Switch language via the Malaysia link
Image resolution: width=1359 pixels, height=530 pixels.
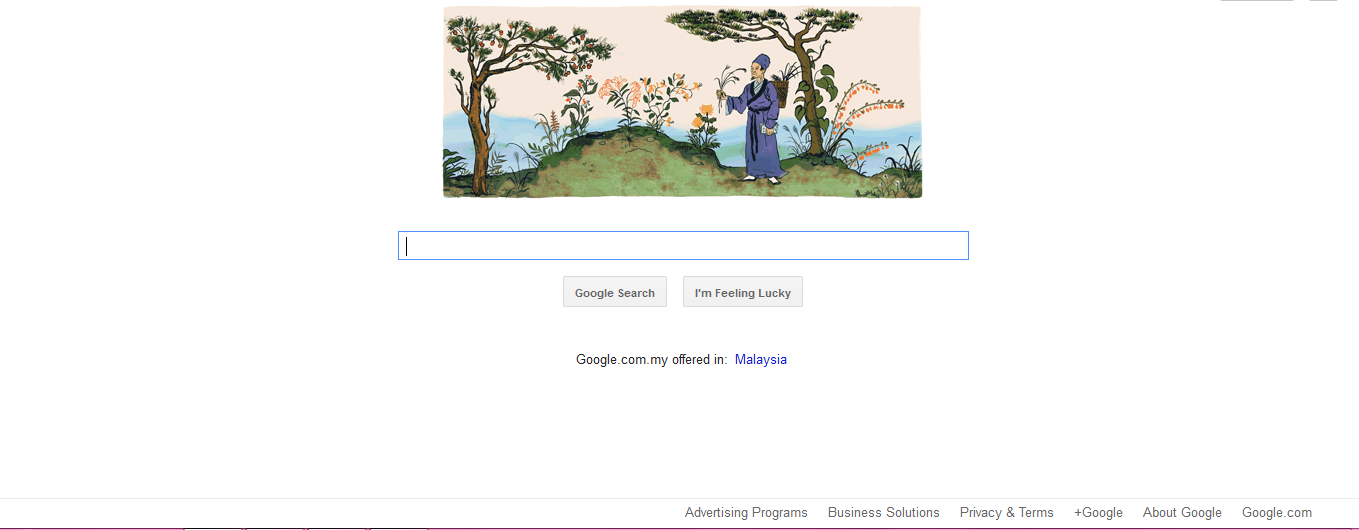point(761,359)
